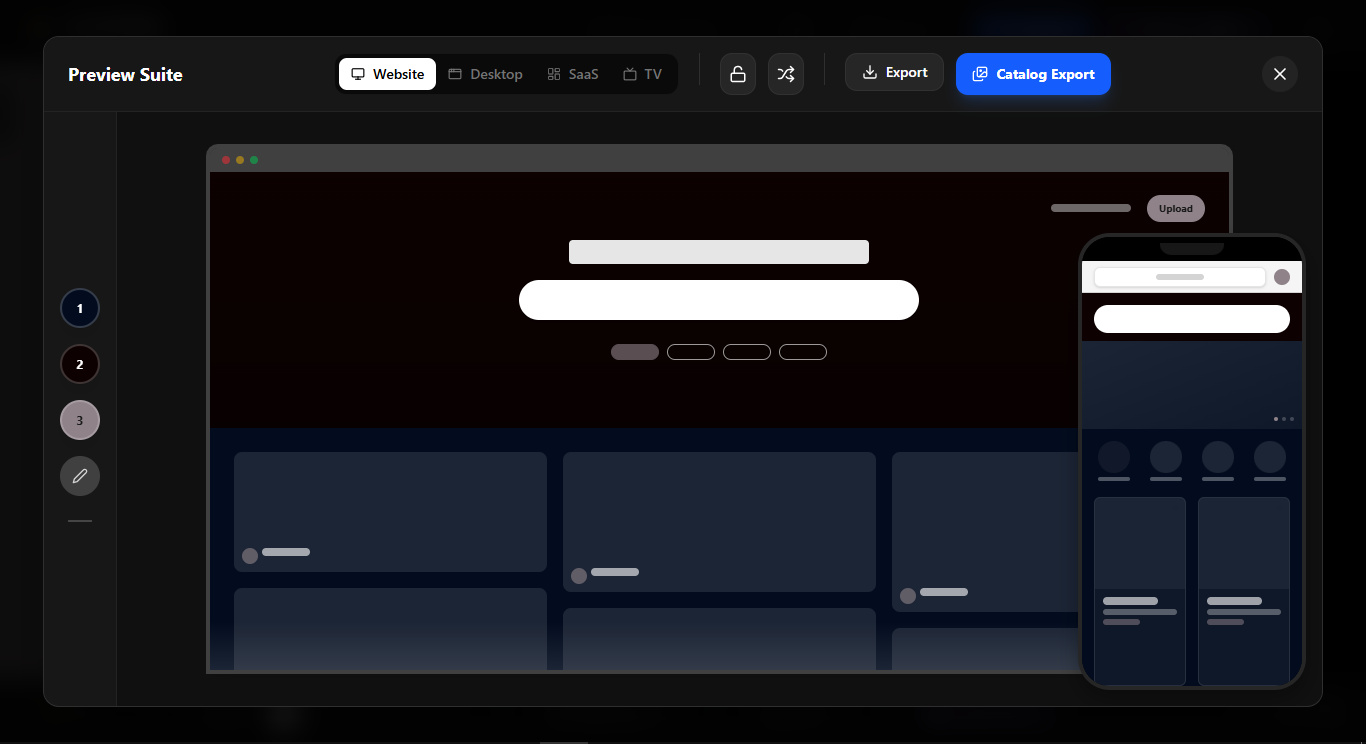This screenshot has width=1366, height=744.
Task: Toggle the lock icon button
Action: pyautogui.click(x=738, y=74)
